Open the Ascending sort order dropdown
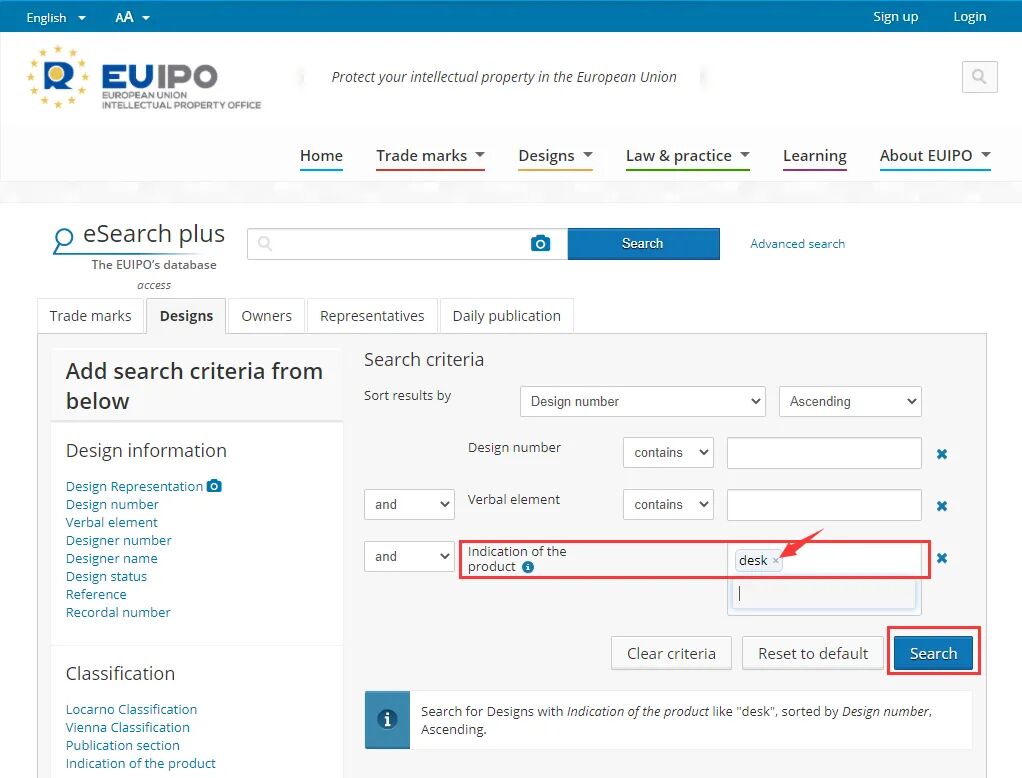The height and width of the screenshot is (778, 1022). 850,401
